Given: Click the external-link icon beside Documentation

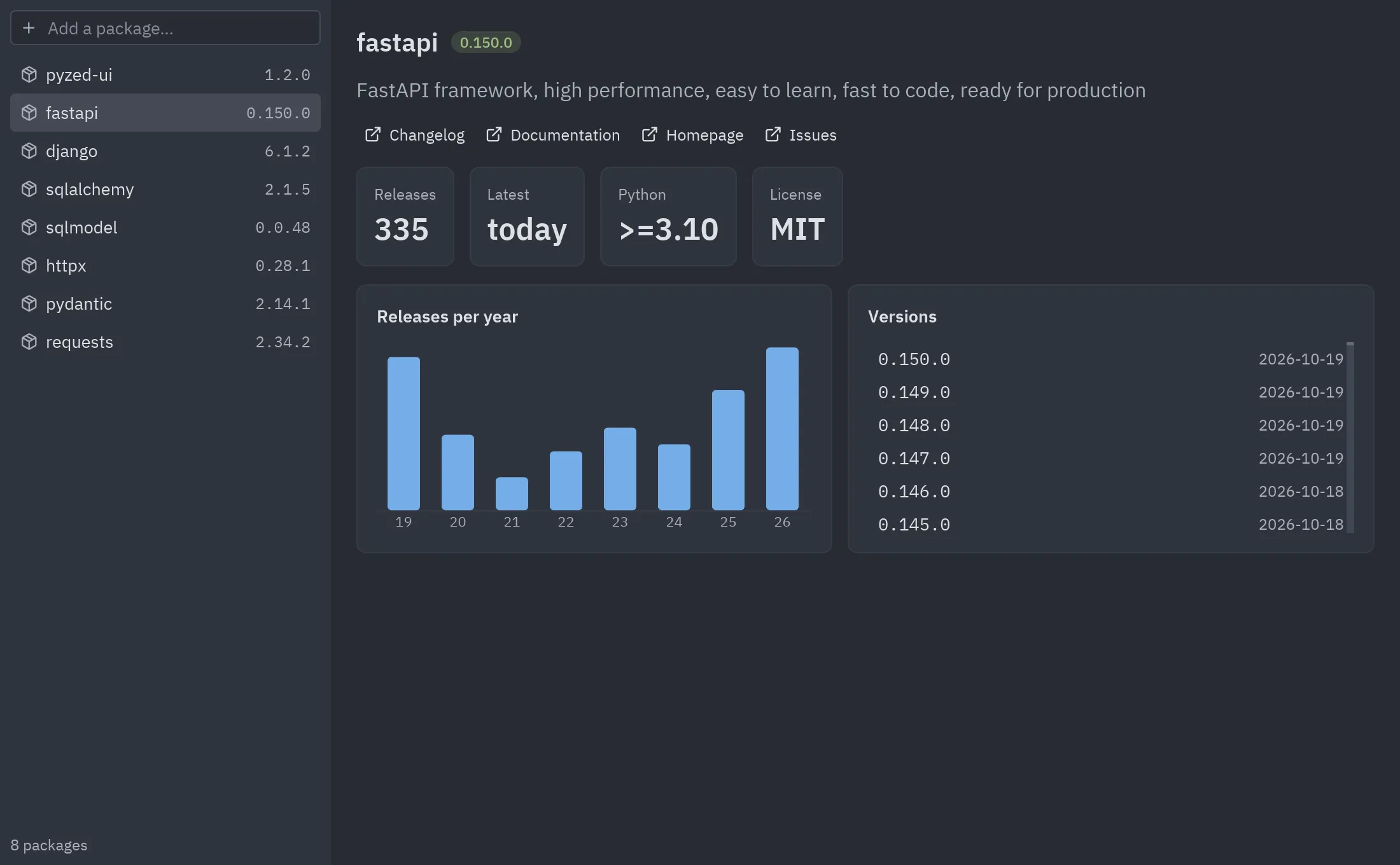Looking at the screenshot, I should 494,134.
